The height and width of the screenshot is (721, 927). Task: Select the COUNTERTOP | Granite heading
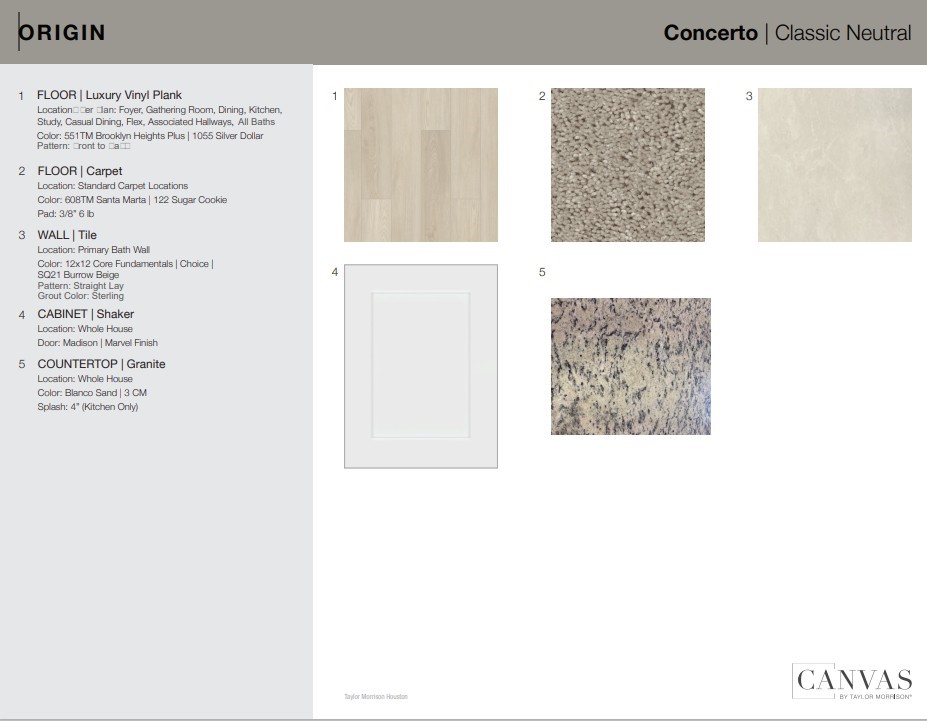(101, 363)
